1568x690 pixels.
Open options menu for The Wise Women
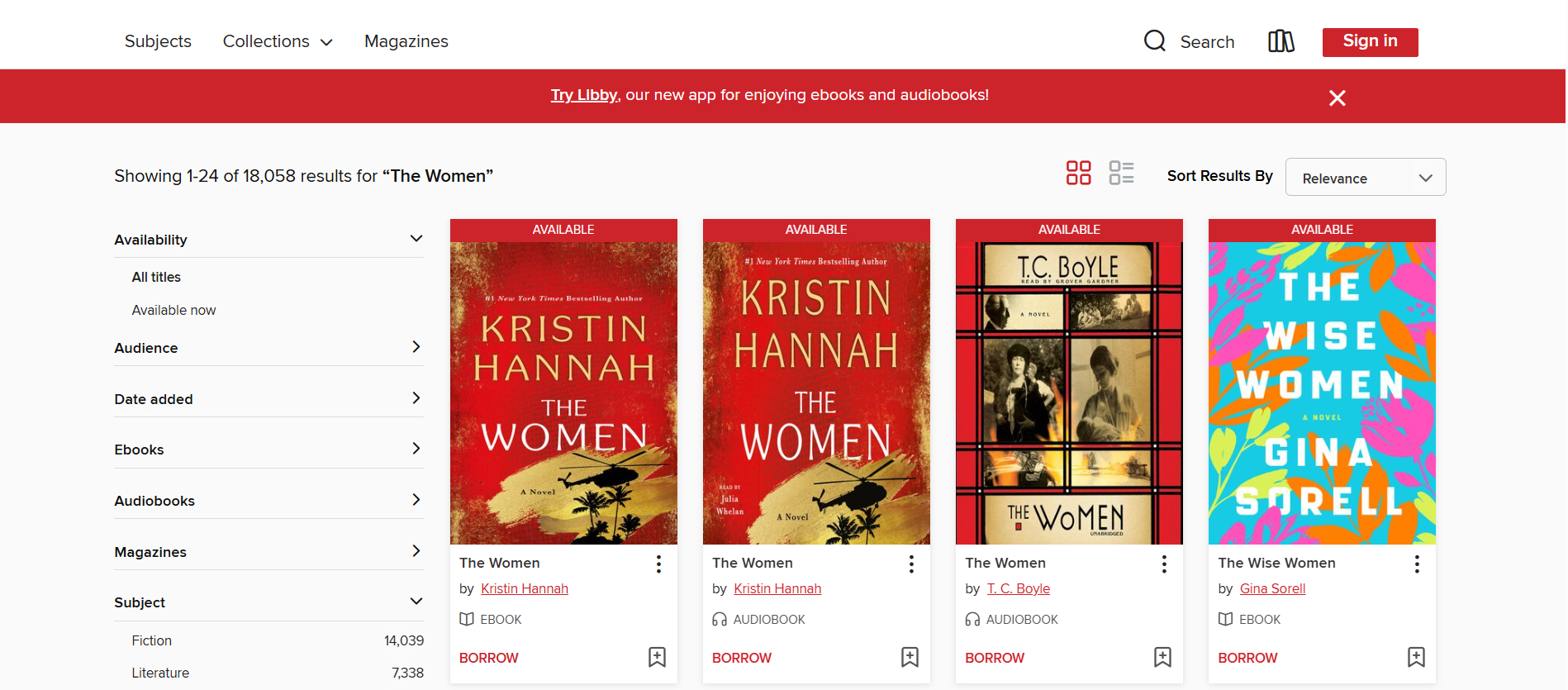click(1417, 564)
